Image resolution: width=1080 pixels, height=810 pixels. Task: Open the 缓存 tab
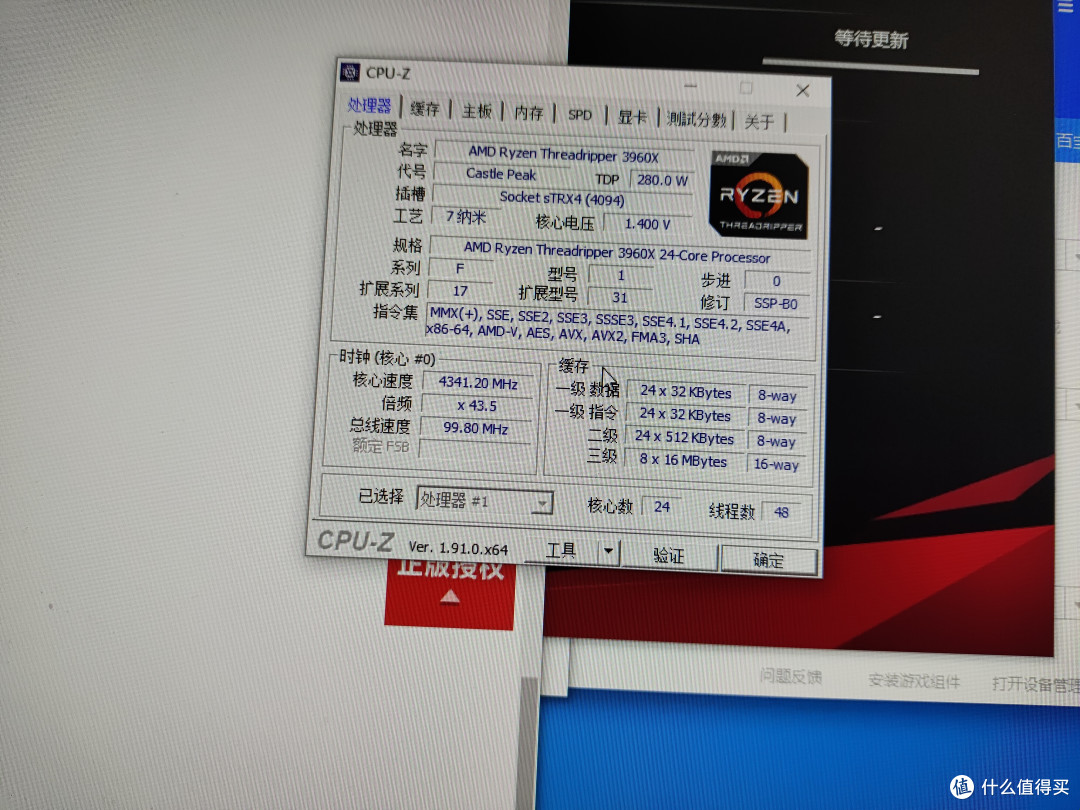424,109
